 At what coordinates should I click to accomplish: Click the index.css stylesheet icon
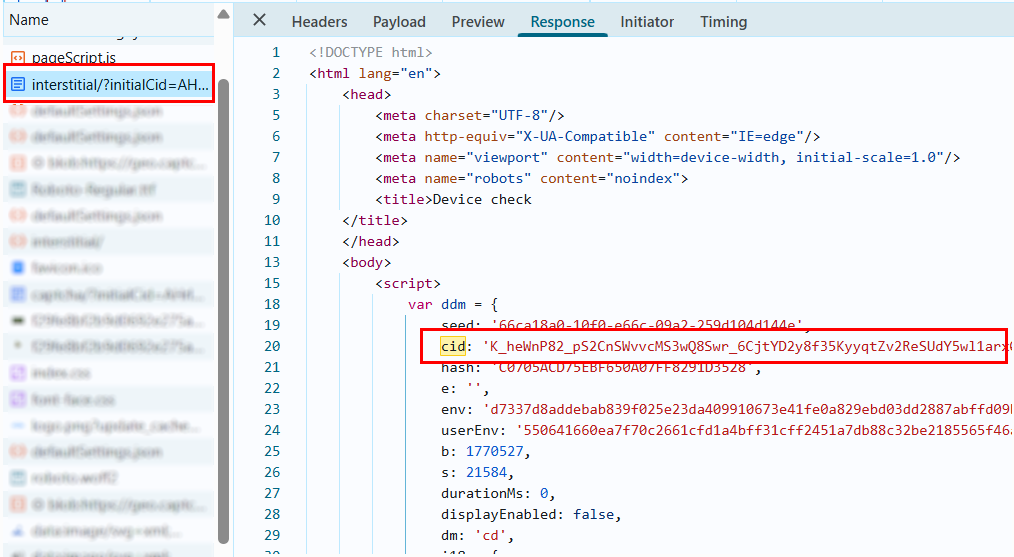pos(17,373)
